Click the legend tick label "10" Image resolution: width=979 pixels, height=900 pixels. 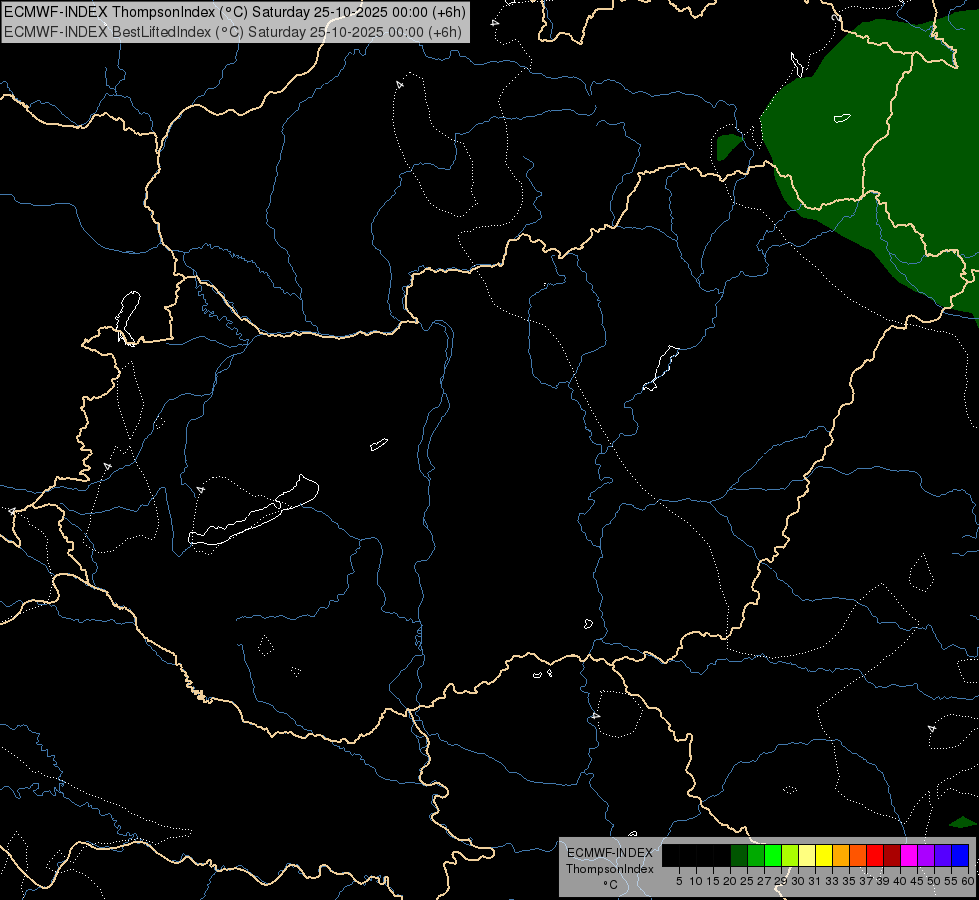click(x=696, y=881)
